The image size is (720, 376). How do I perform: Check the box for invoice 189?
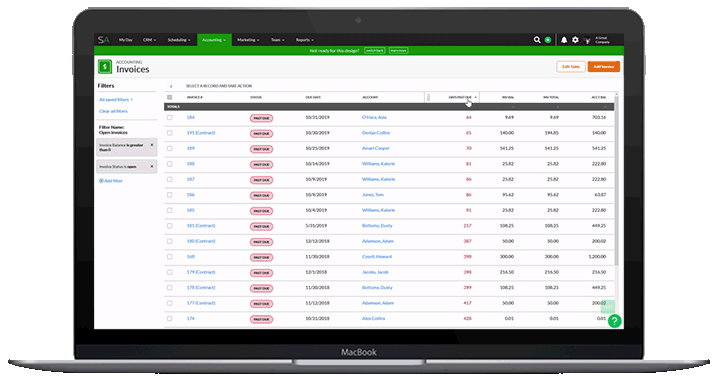point(169,148)
